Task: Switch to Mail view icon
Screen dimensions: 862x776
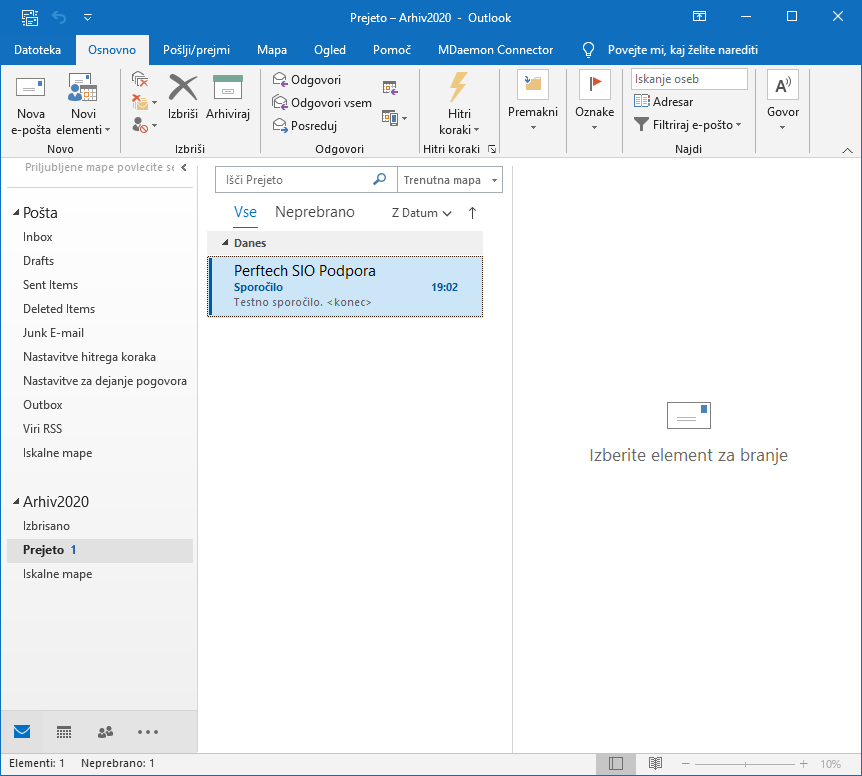Action: [x=22, y=731]
